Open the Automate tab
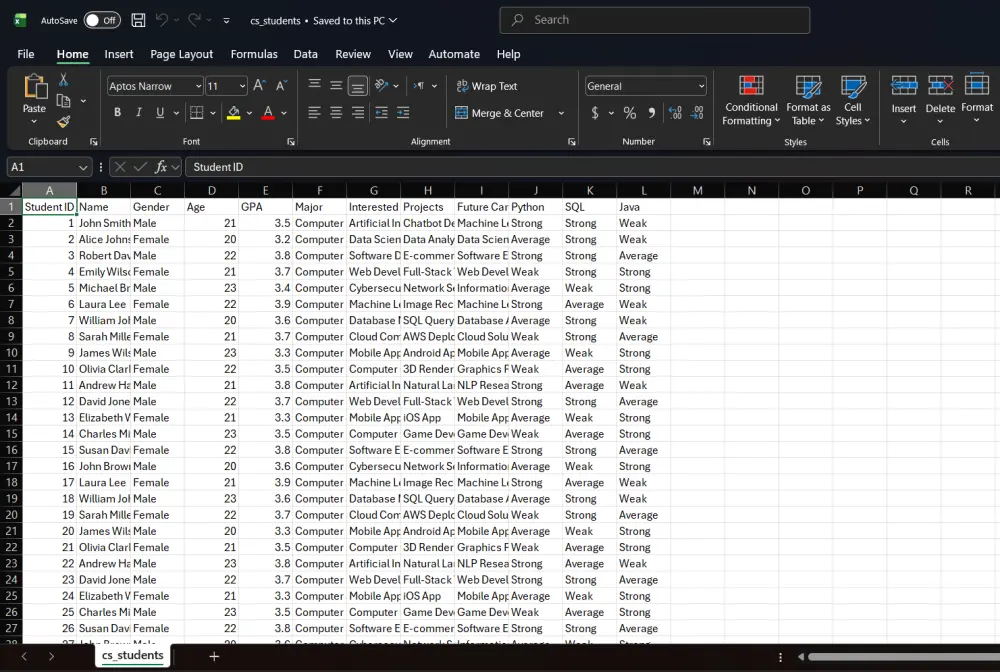Screen dimensions: 1000x672 click(x=454, y=54)
